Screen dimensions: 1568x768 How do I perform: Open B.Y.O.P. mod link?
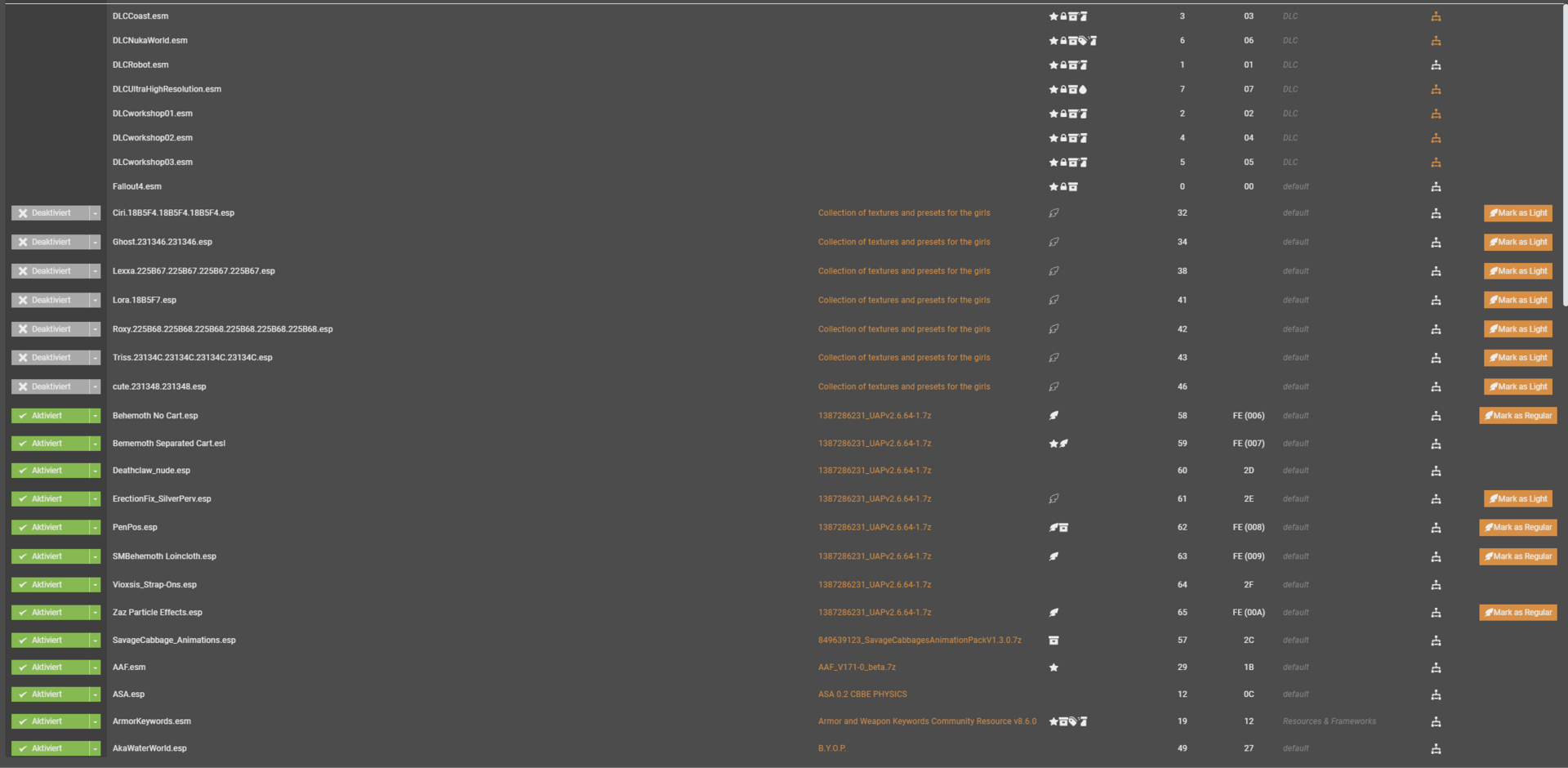(x=832, y=748)
